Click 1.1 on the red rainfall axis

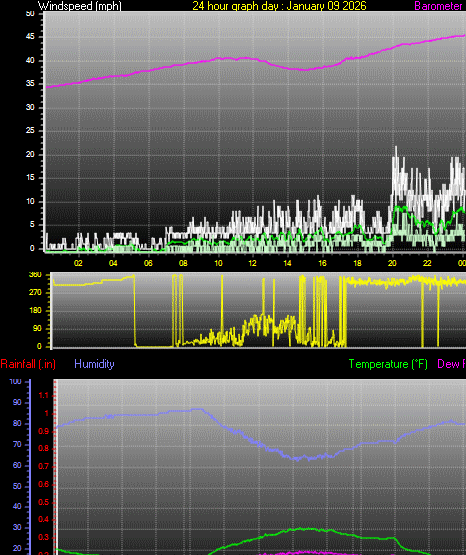[x=43, y=395]
